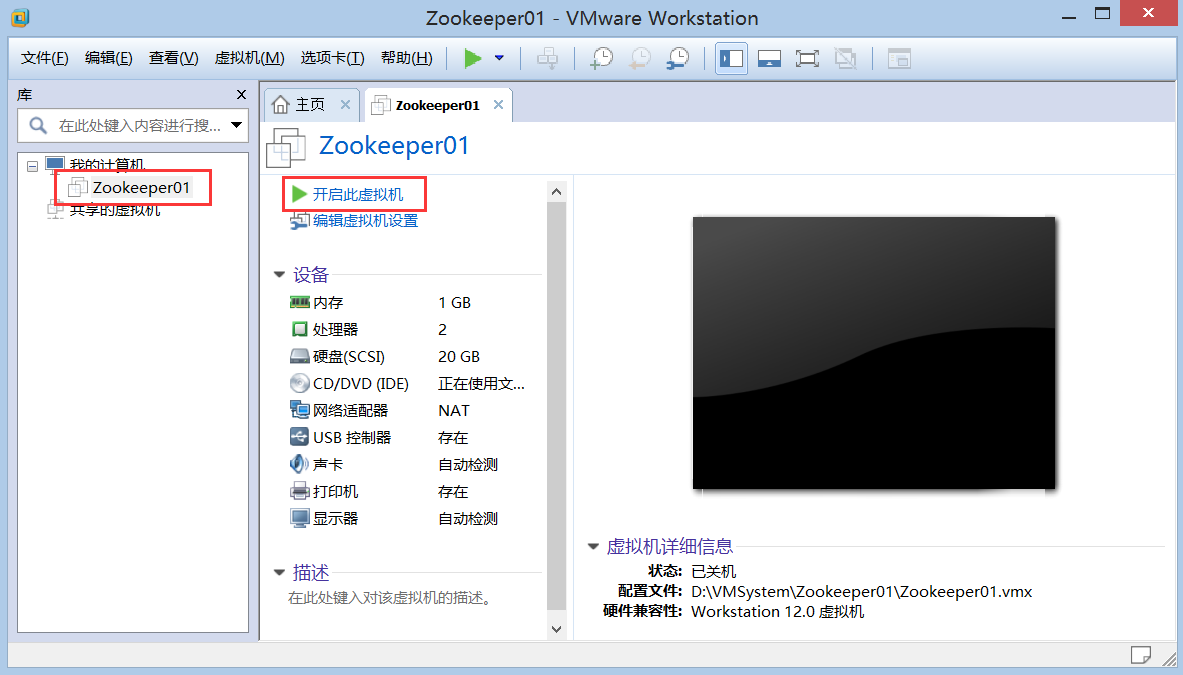The image size is (1183, 675).
Task: Open the 编辑(E) menu
Action: (x=109, y=58)
